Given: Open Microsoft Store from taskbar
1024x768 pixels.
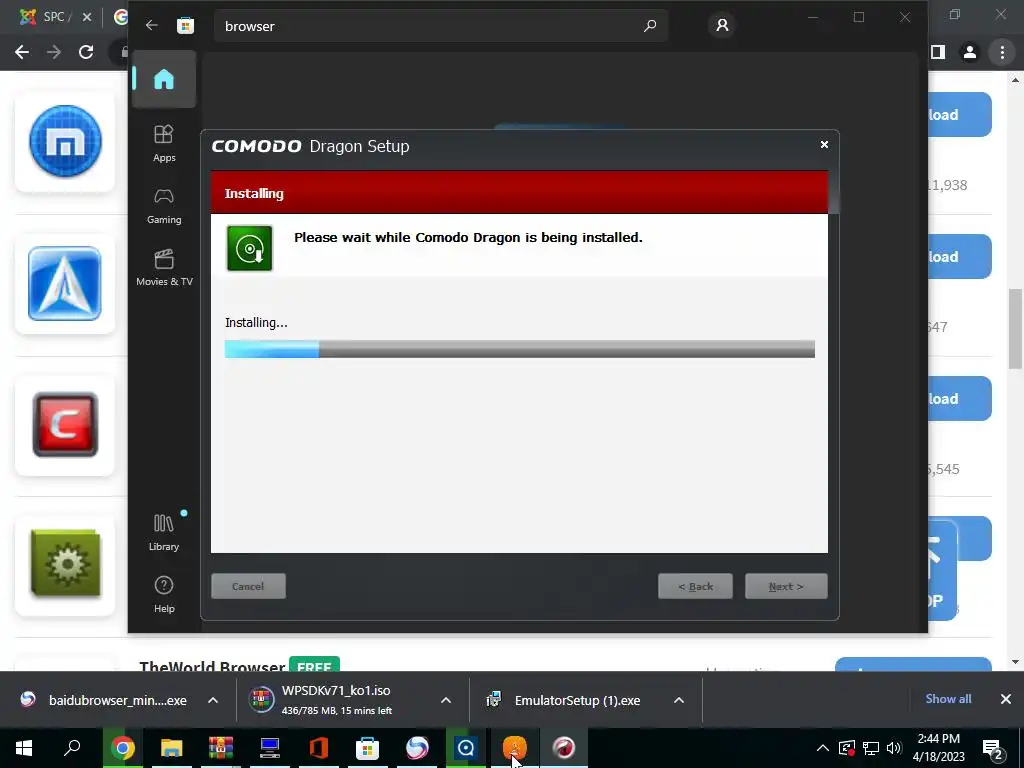Looking at the screenshot, I should tap(368, 748).
